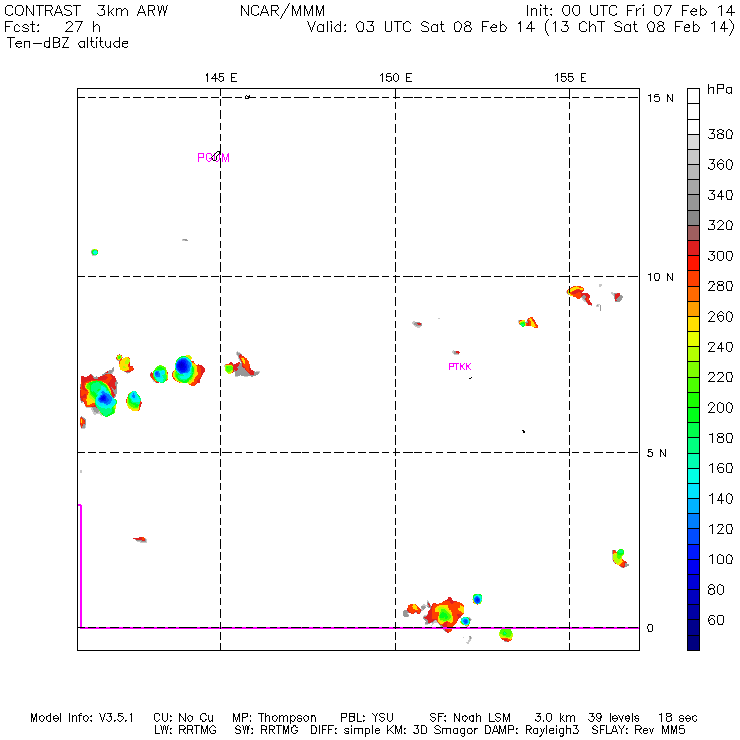The width and height of the screenshot is (740, 740).
Task: Click the 120 color bar value
Action: click(720, 529)
